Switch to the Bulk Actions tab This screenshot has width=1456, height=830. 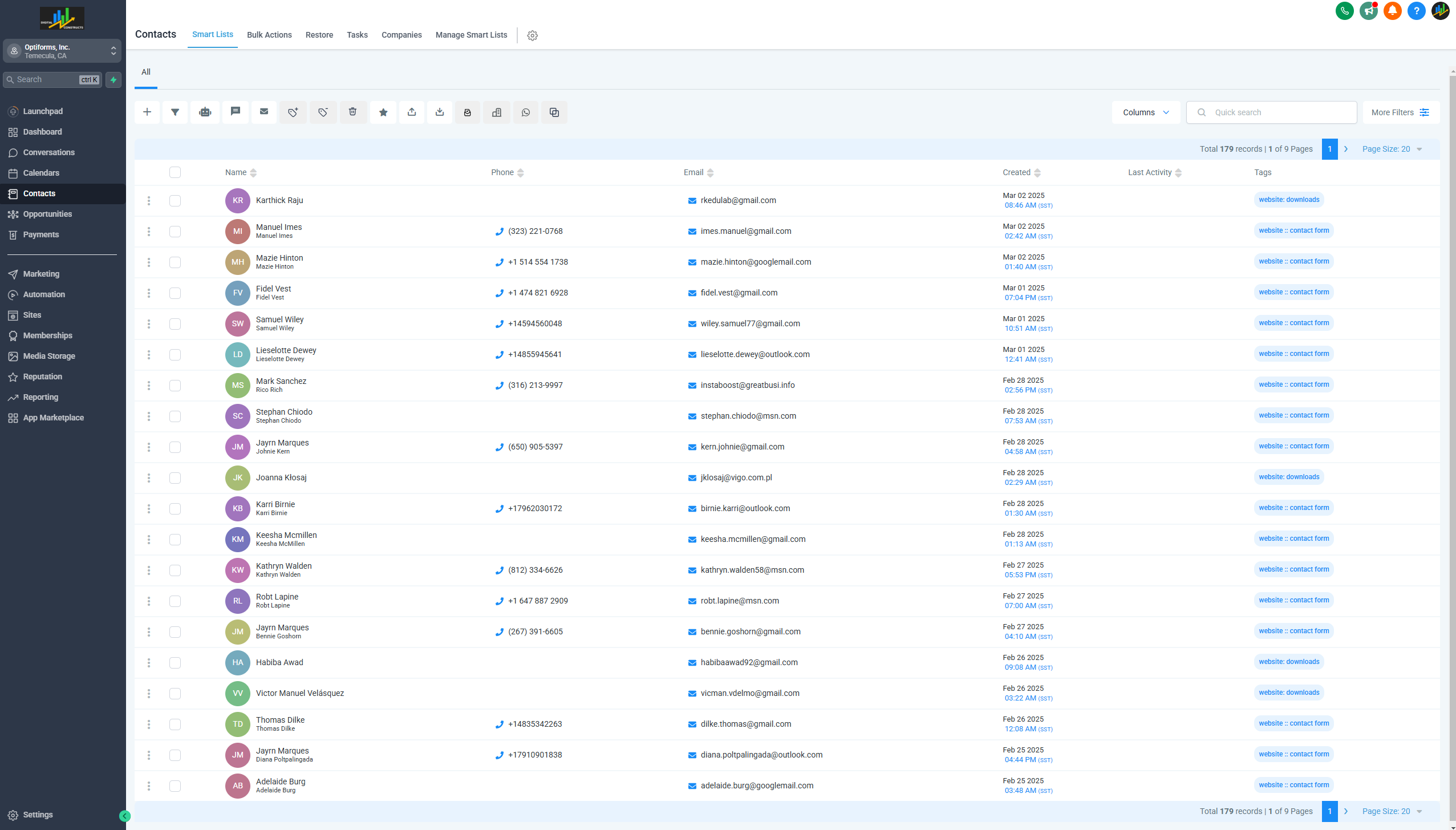[269, 35]
